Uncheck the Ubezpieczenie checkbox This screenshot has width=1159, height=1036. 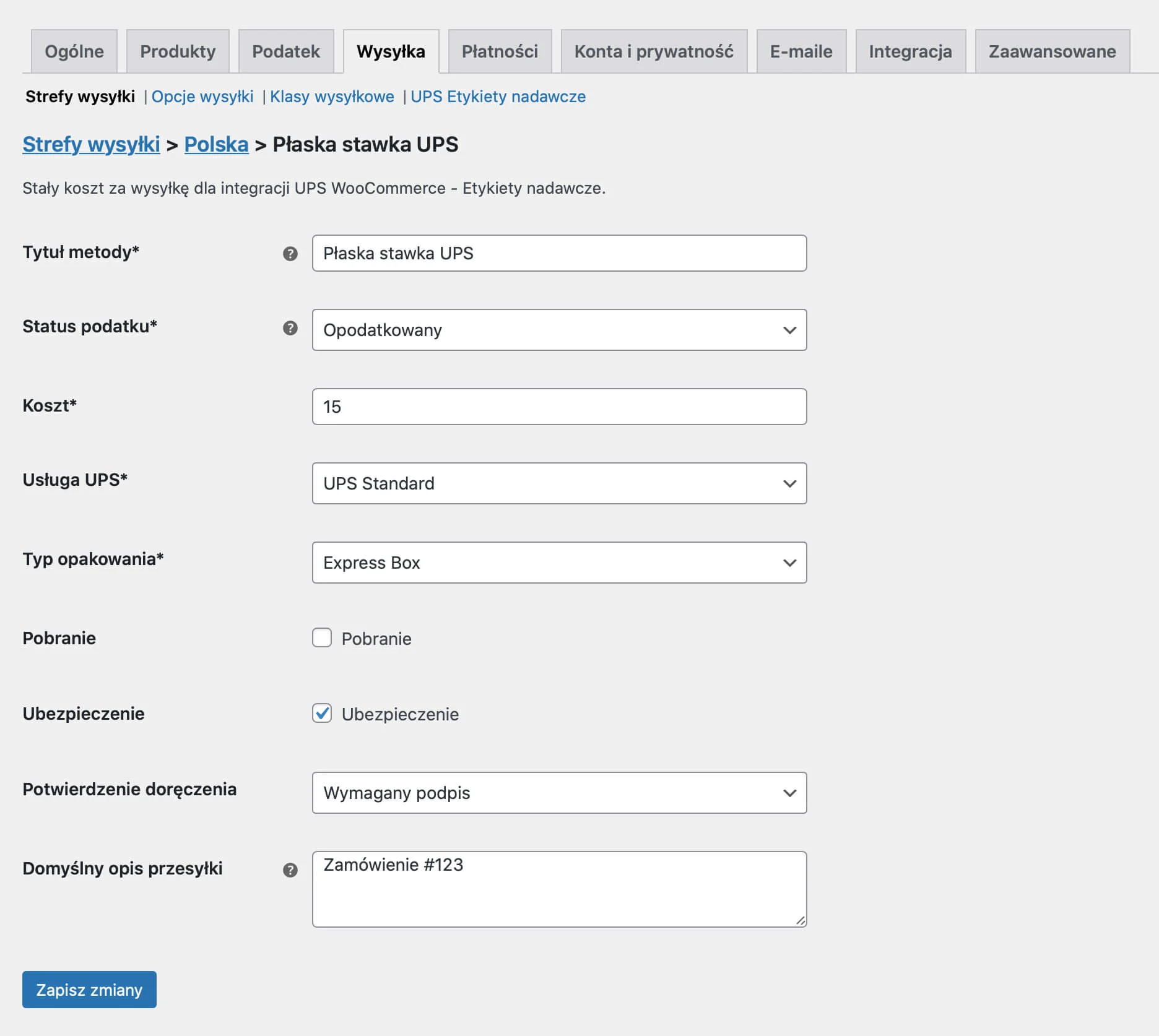pyautogui.click(x=322, y=713)
